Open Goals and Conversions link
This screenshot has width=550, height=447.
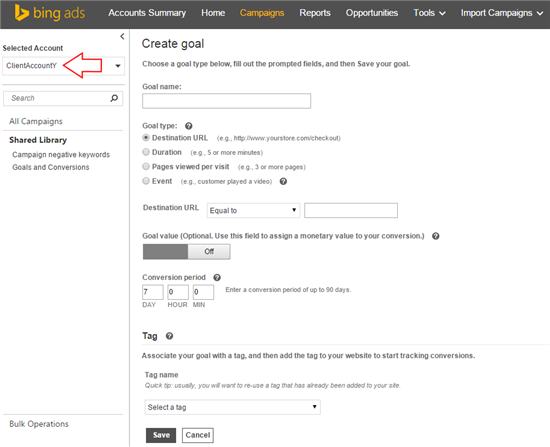tap(51, 167)
